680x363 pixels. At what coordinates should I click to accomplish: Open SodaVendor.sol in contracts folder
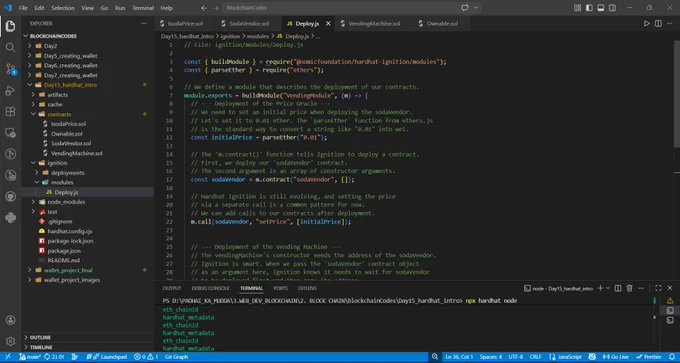point(71,143)
